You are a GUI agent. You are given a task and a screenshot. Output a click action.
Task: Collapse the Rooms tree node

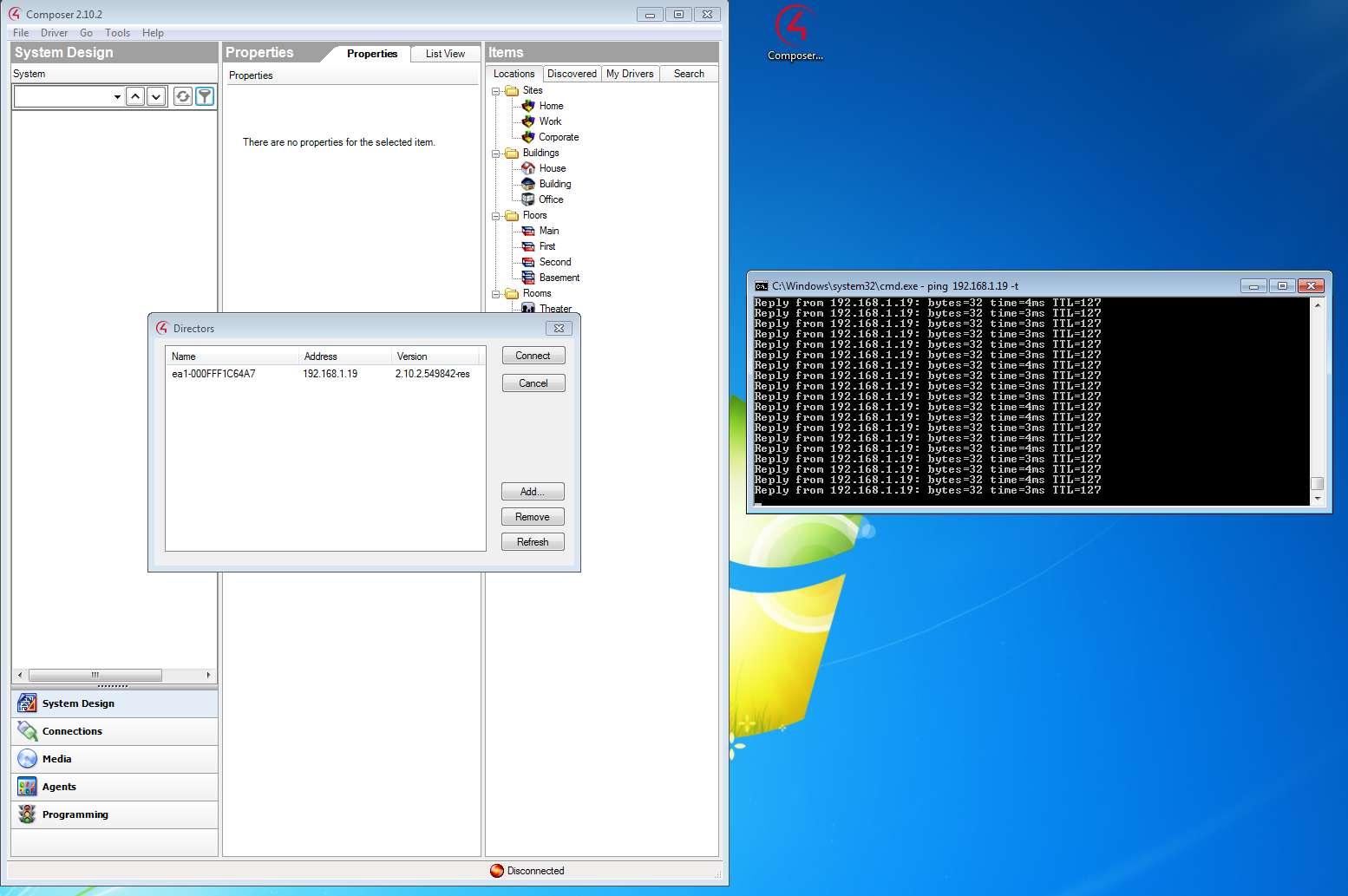pos(496,294)
